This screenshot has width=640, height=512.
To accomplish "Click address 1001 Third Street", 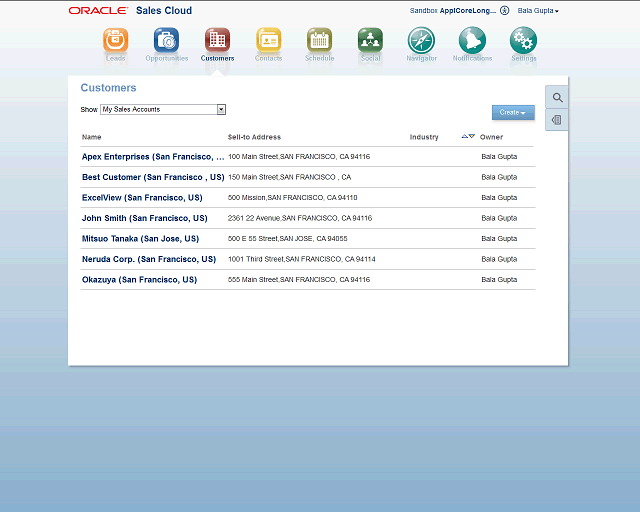I will [x=302, y=259].
